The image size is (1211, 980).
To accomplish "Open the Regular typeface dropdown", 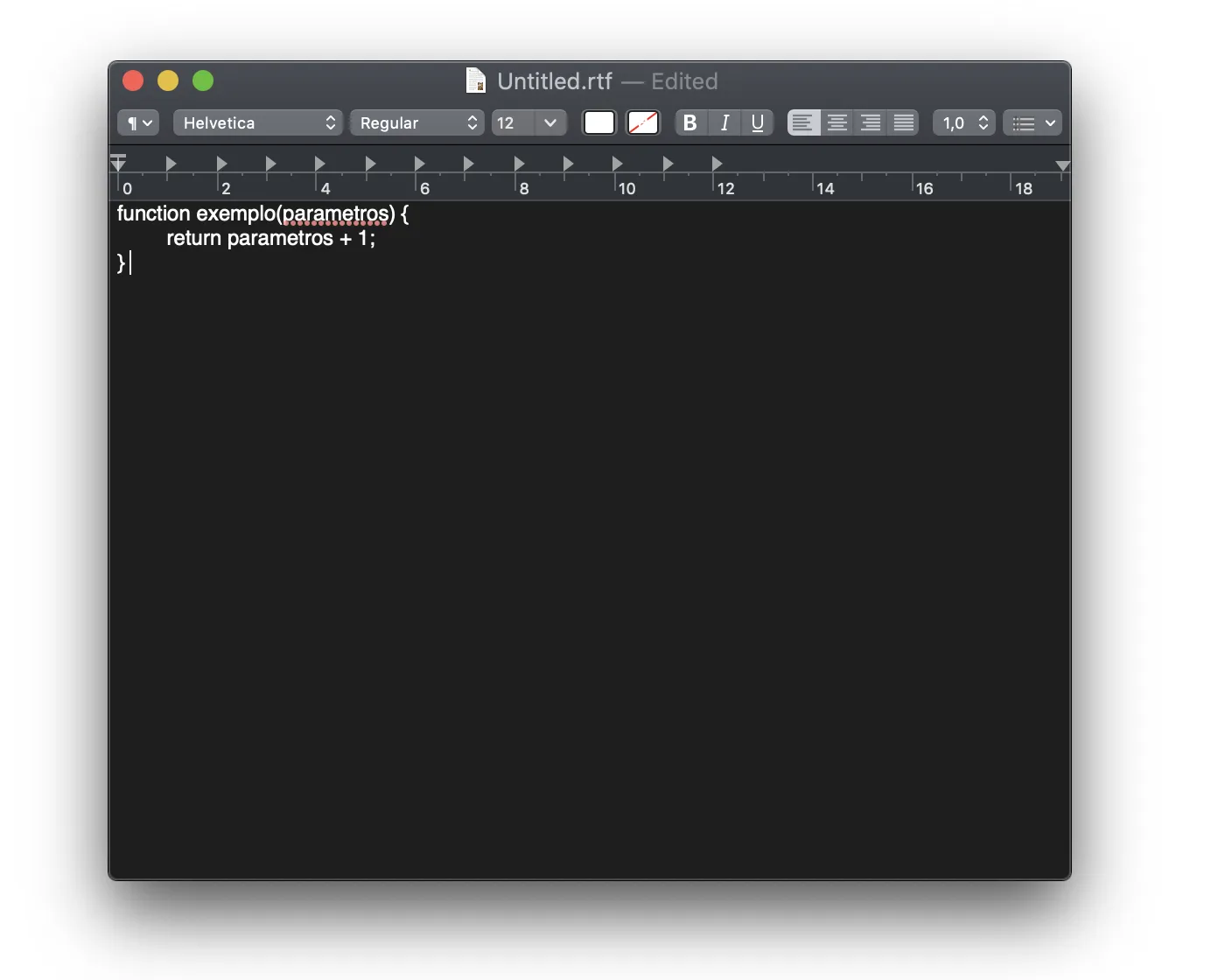I will pos(416,122).
